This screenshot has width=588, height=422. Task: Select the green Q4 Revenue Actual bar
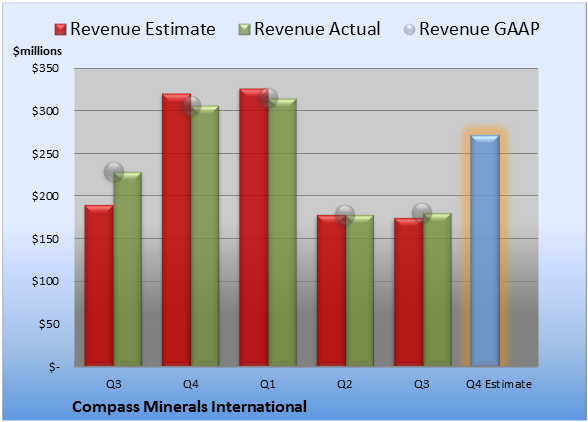click(205, 236)
